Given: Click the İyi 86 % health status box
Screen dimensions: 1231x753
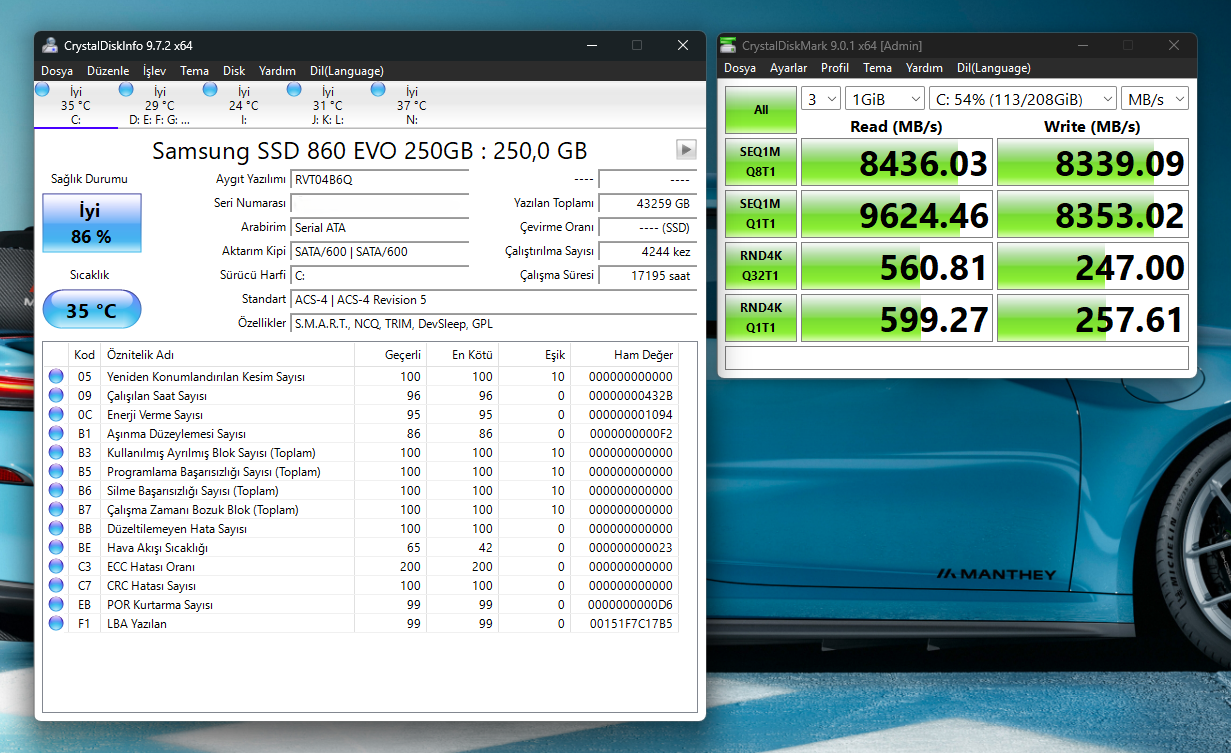Looking at the screenshot, I should [x=91, y=223].
